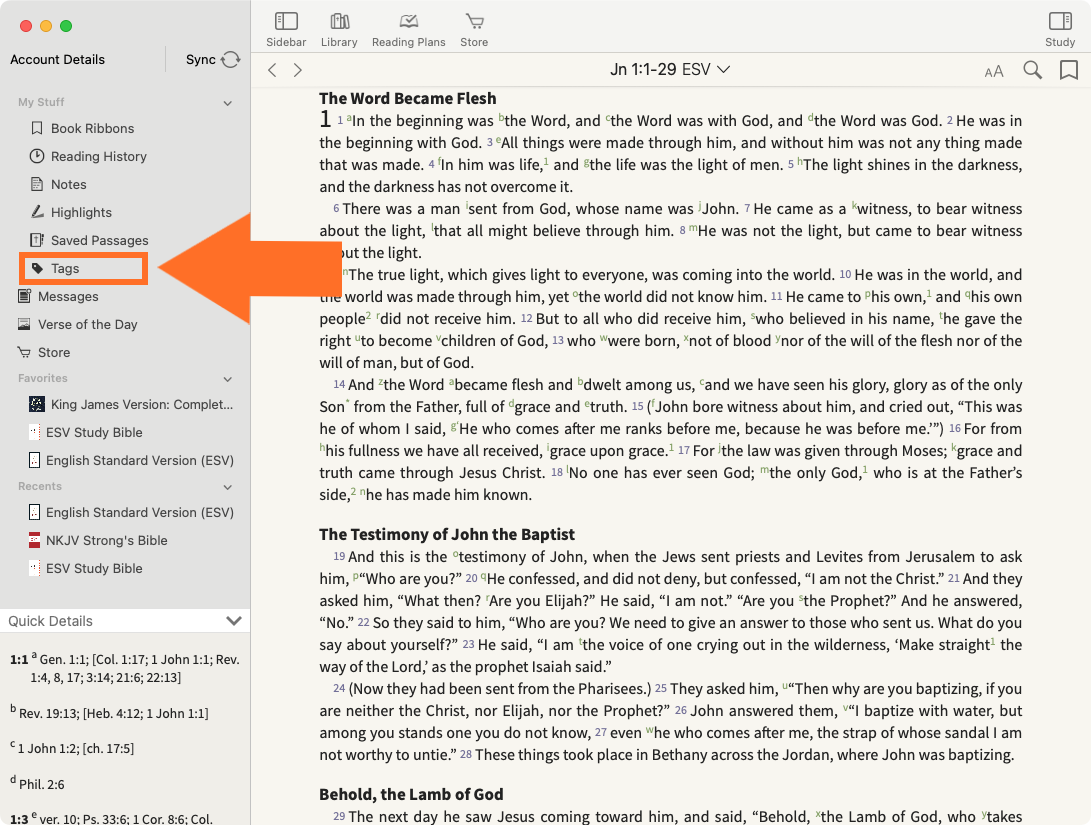Click the Verse of the Day picture icon
Image resolution: width=1091 pixels, height=825 pixels.
[x=24, y=324]
